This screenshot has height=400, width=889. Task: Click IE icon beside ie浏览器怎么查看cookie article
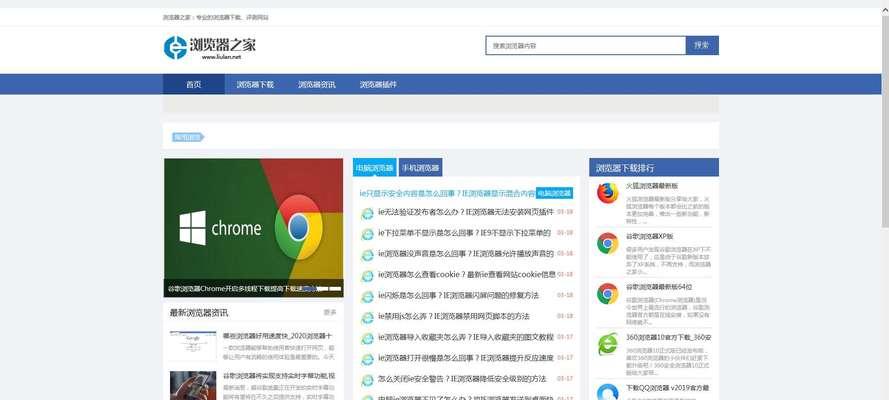point(367,276)
